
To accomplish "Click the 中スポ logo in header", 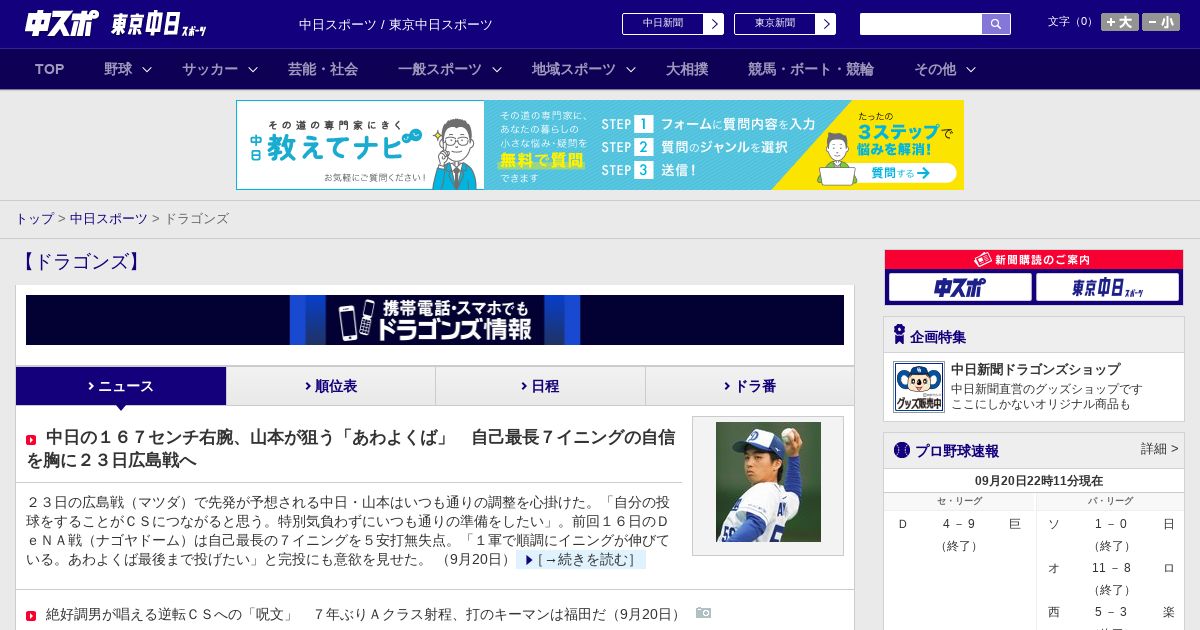I will (x=62, y=23).
